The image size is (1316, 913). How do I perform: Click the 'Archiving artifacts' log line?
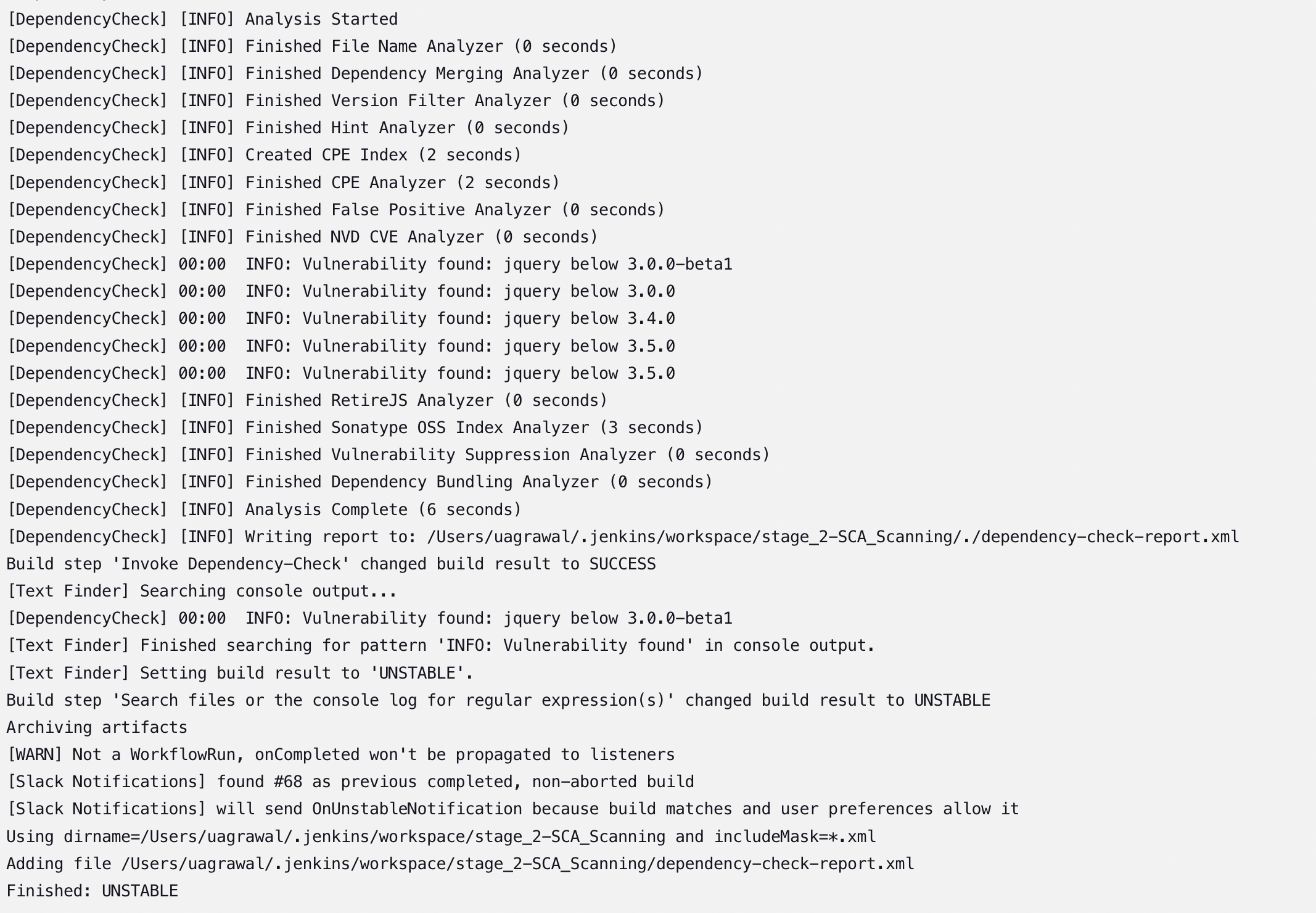(97, 727)
